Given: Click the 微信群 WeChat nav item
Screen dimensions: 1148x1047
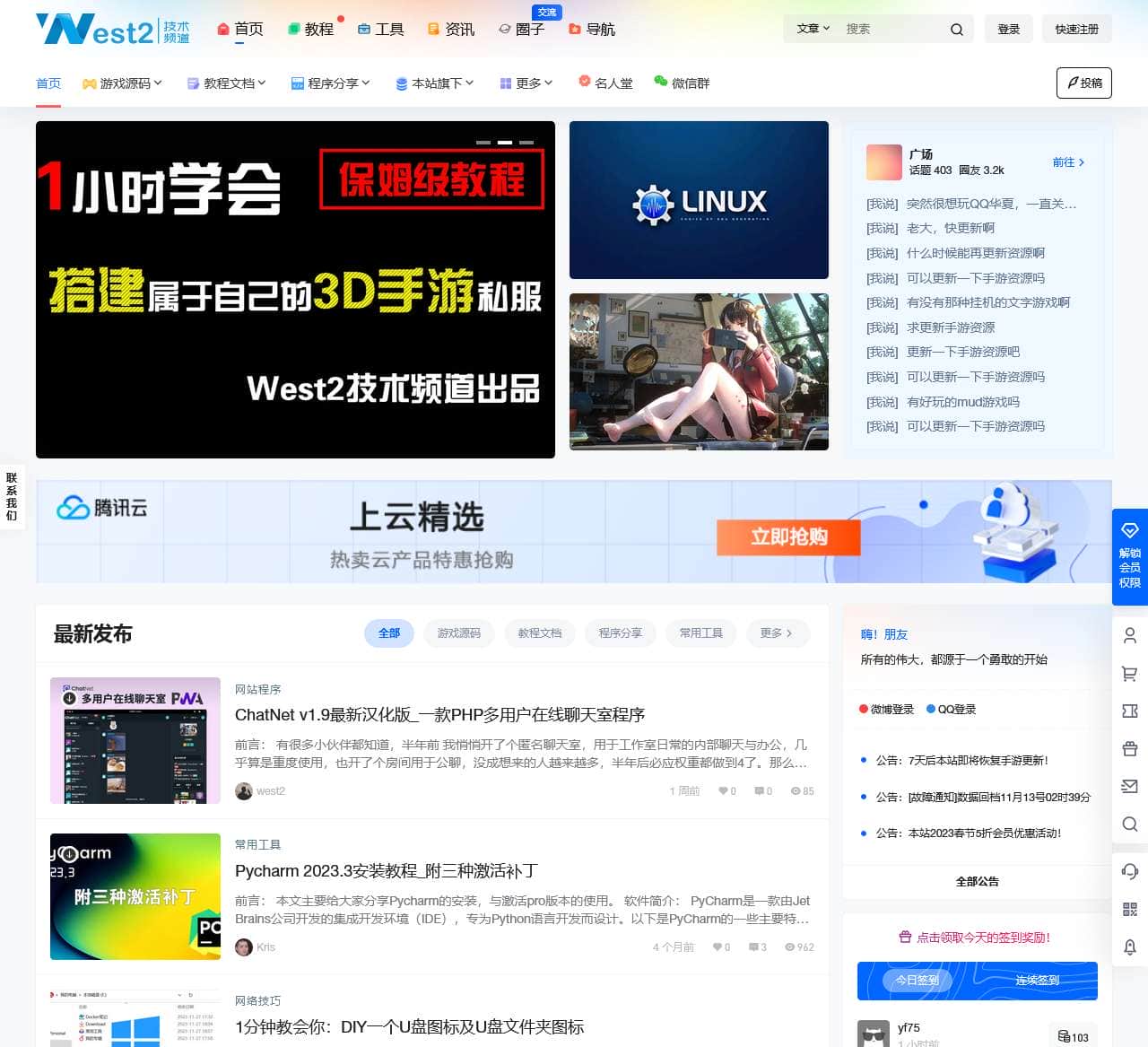Looking at the screenshot, I should coord(682,83).
